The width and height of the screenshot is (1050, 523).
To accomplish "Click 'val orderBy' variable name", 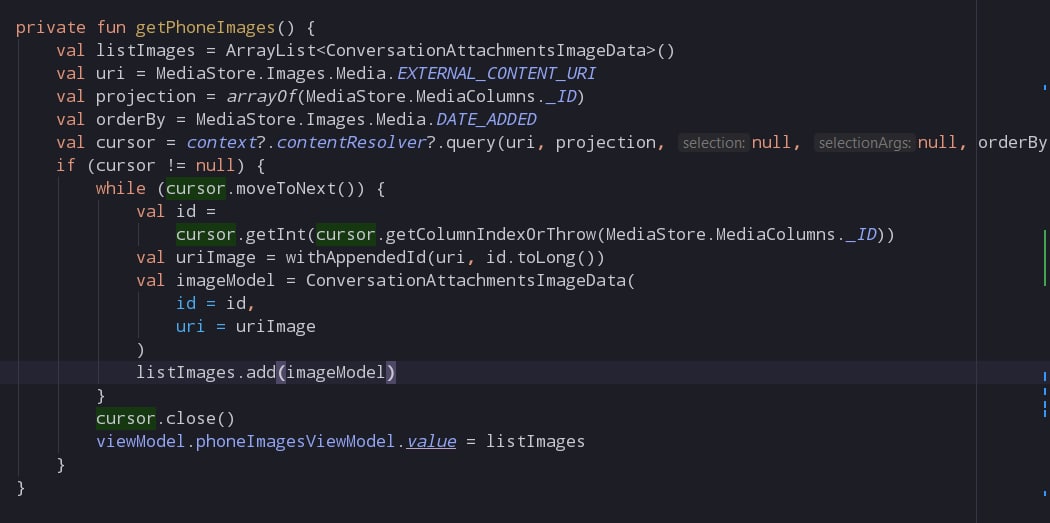I will pos(136,119).
